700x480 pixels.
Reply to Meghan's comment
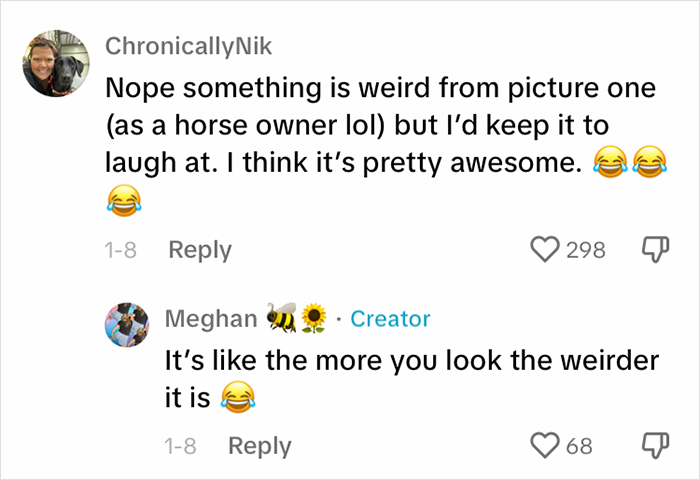click(x=259, y=446)
